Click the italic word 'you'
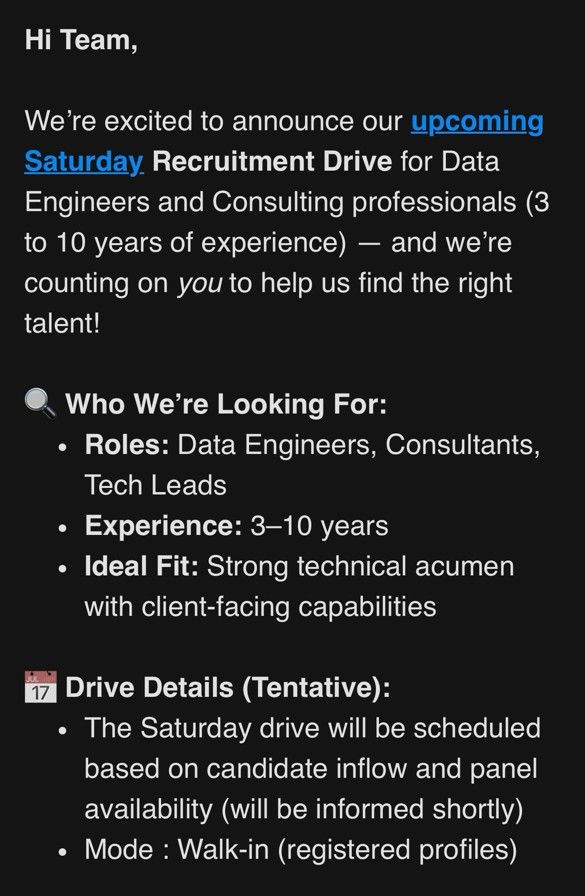The width and height of the screenshot is (585, 896). pyautogui.click(x=199, y=284)
